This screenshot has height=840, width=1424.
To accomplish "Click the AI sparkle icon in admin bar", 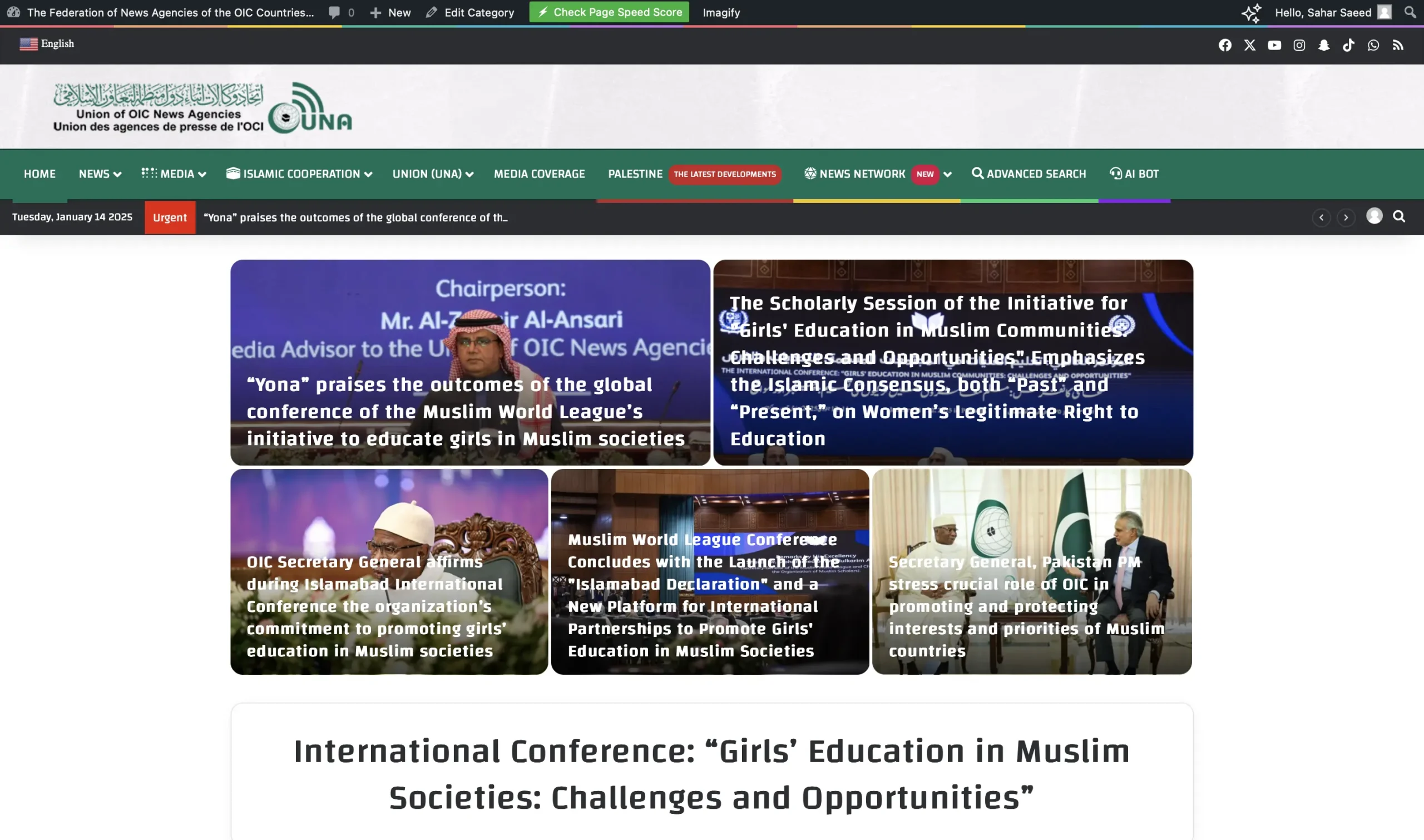I will tap(1252, 12).
